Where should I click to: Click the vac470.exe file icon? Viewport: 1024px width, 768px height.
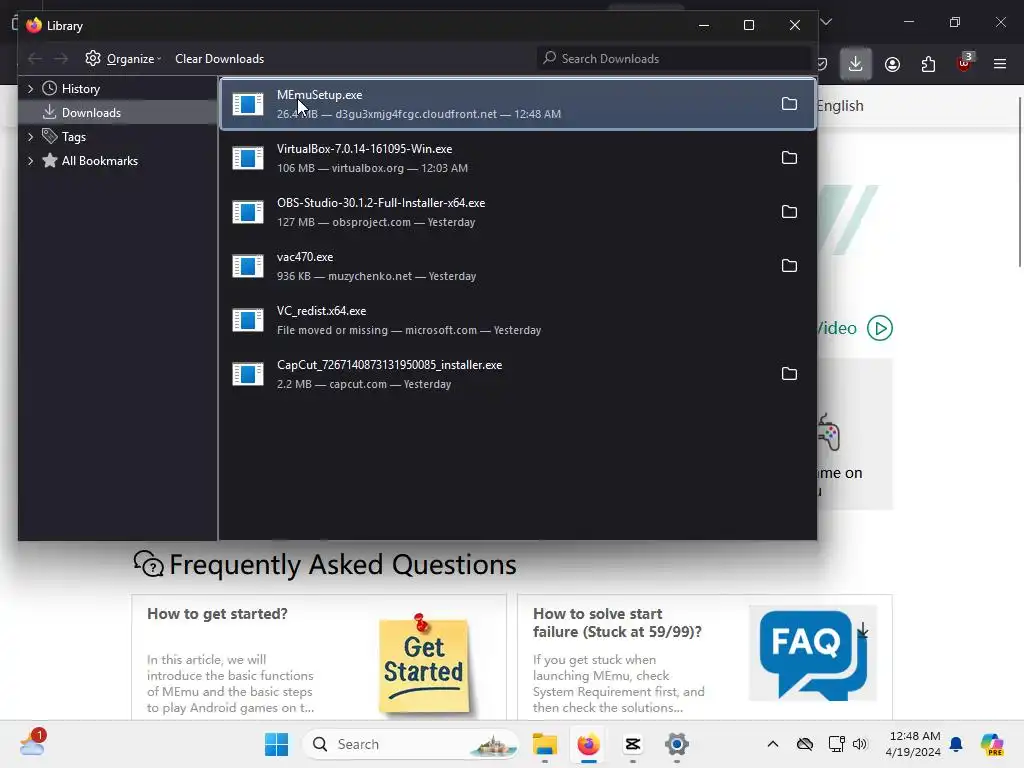[248, 266]
